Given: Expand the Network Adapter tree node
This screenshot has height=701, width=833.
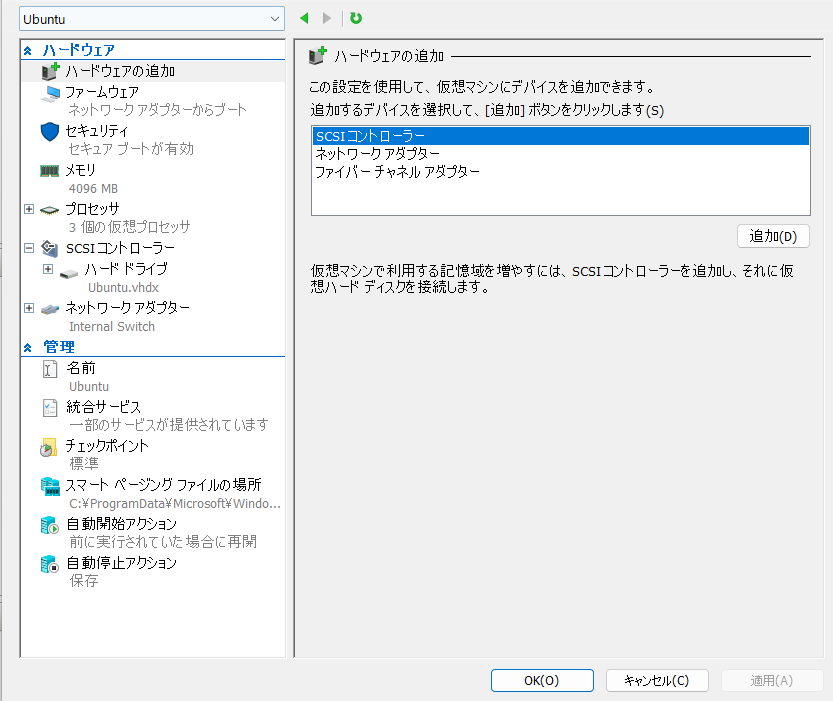Looking at the screenshot, I should coord(29,308).
